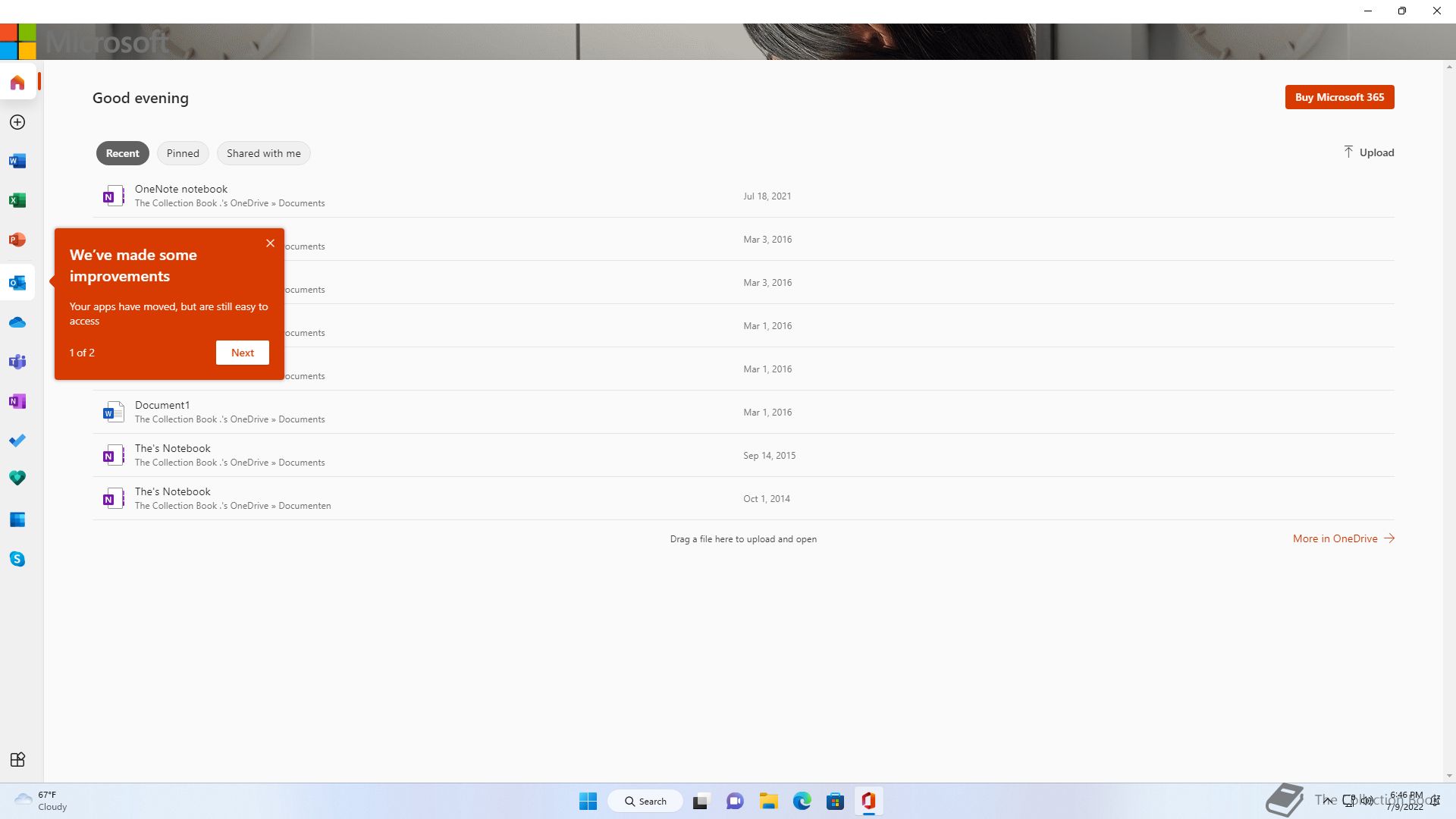Viewport: 1456px width, 819px height.
Task: Click the Upload button
Action: (x=1368, y=152)
